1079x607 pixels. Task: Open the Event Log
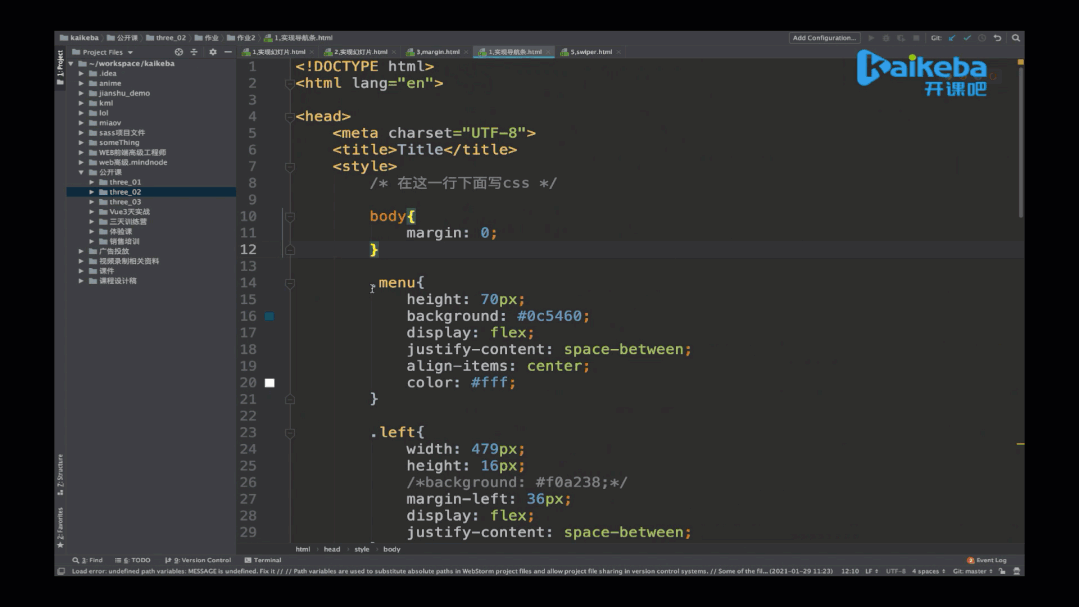[987, 560]
